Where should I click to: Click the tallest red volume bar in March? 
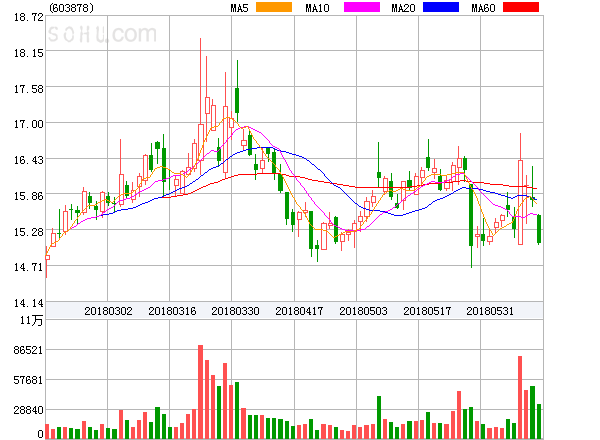[x=201, y=392]
